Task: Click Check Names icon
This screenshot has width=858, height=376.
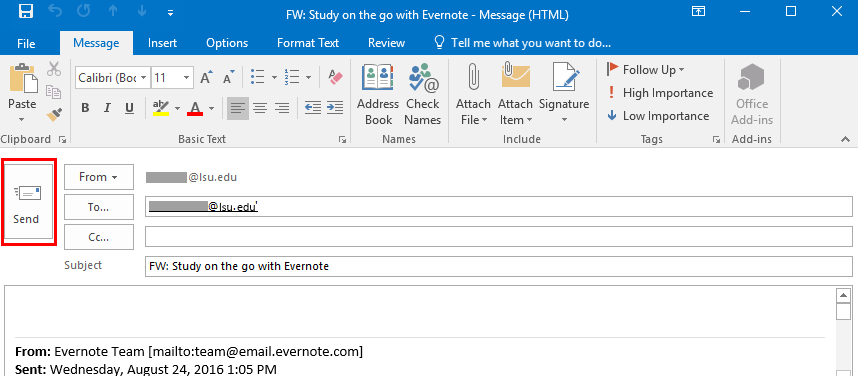Action: click(x=424, y=94)
